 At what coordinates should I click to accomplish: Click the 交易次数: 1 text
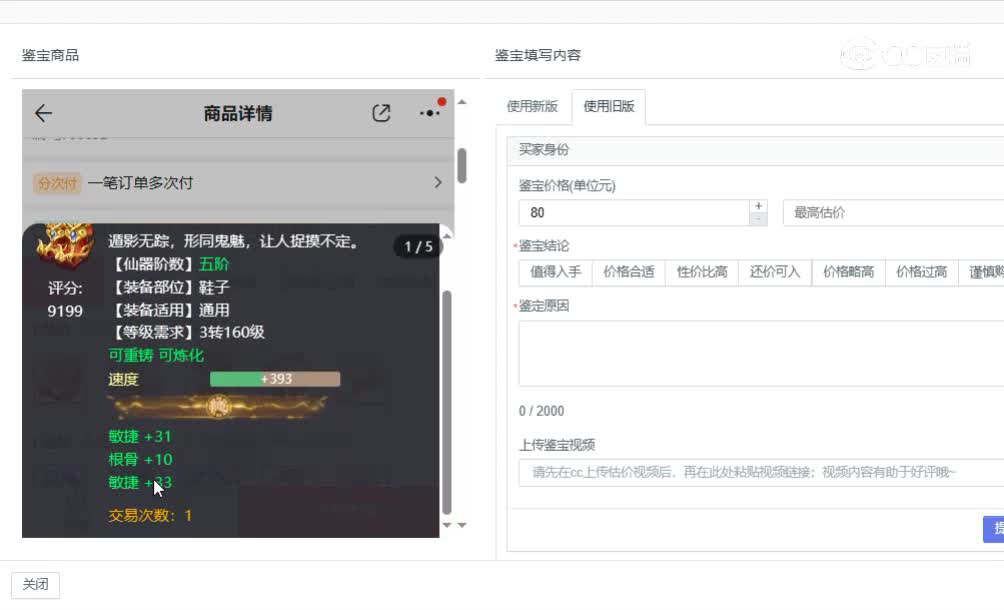tap(150, 515)
